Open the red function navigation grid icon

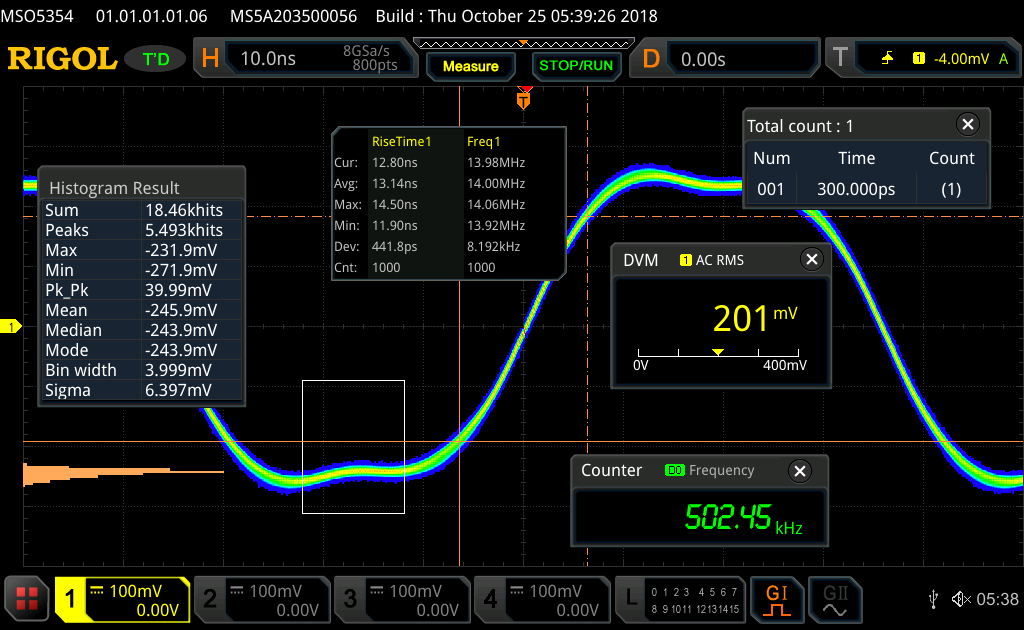(28, 599)
